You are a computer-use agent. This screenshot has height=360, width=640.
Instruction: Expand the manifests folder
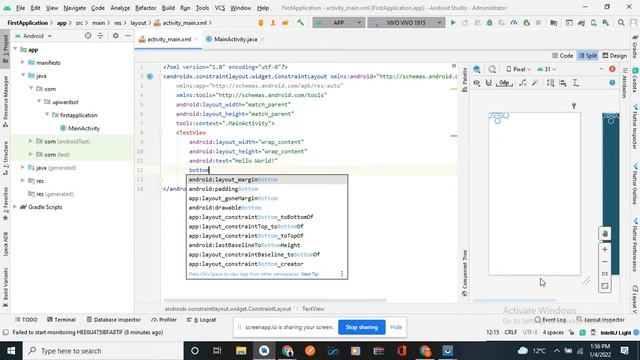click(23, 62)
